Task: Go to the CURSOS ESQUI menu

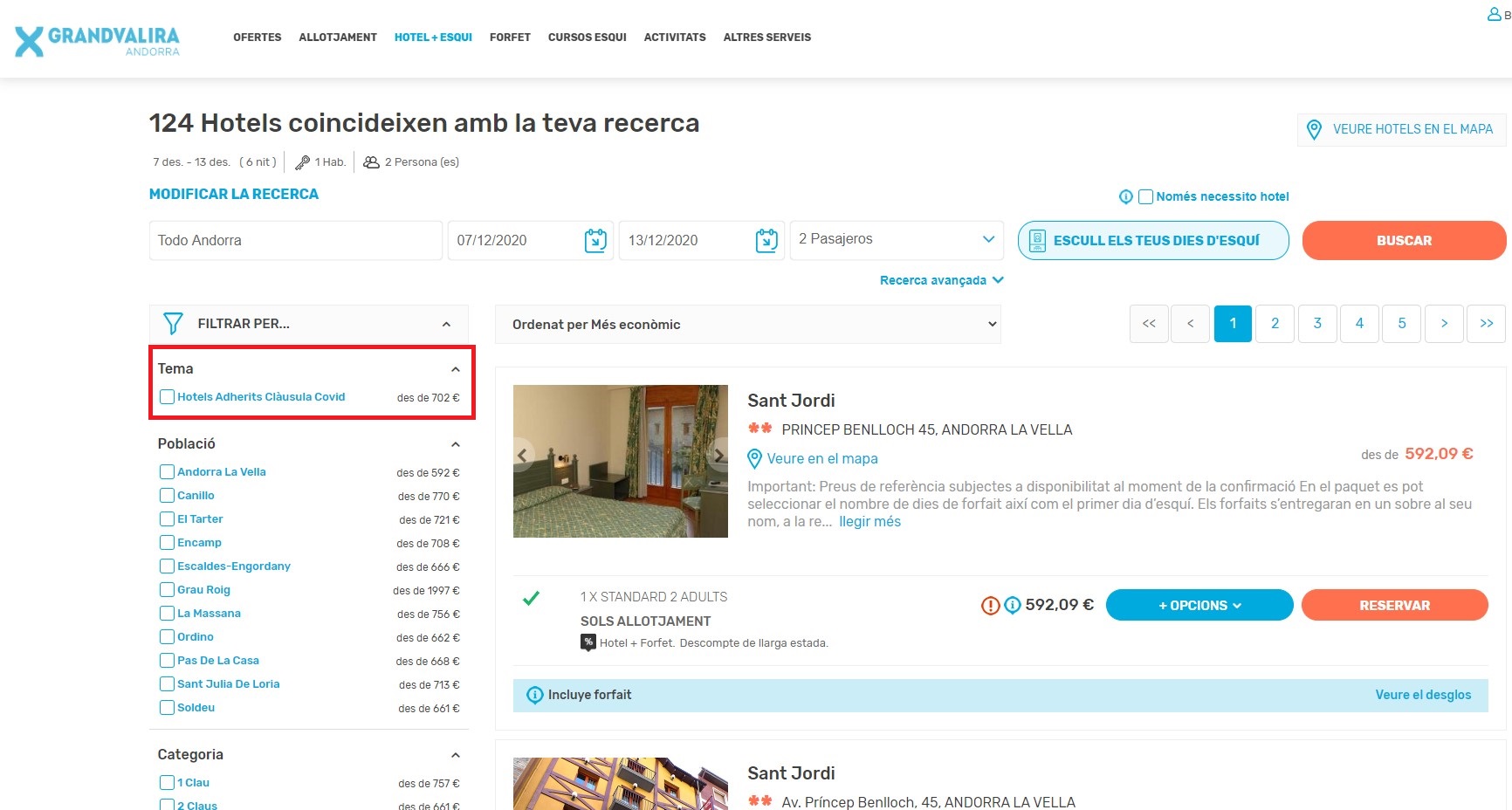Action: point(587,38)
